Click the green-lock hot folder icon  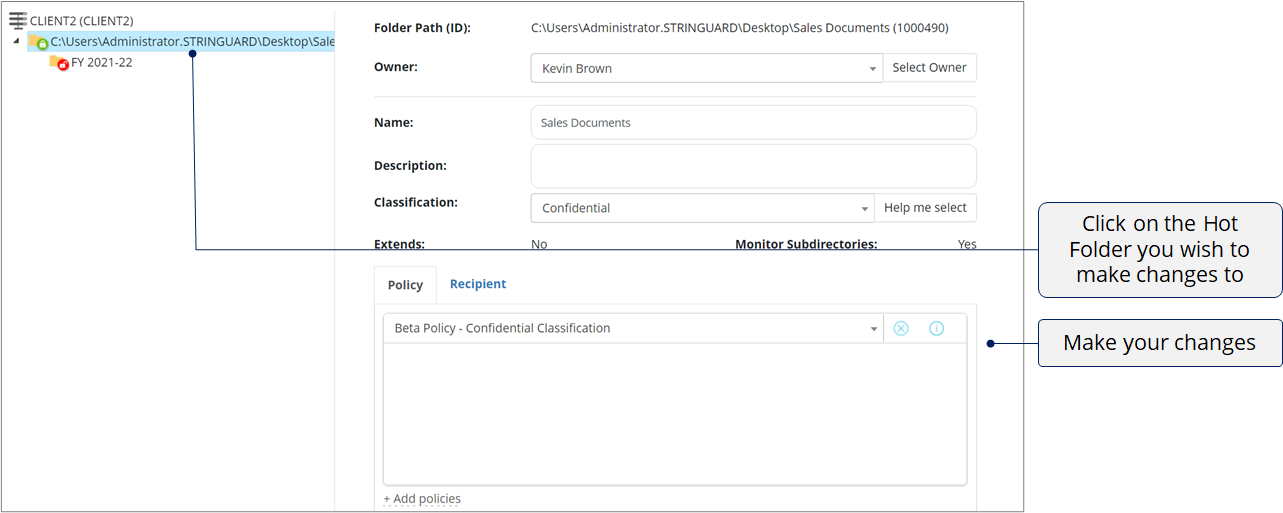coord(39,42)
